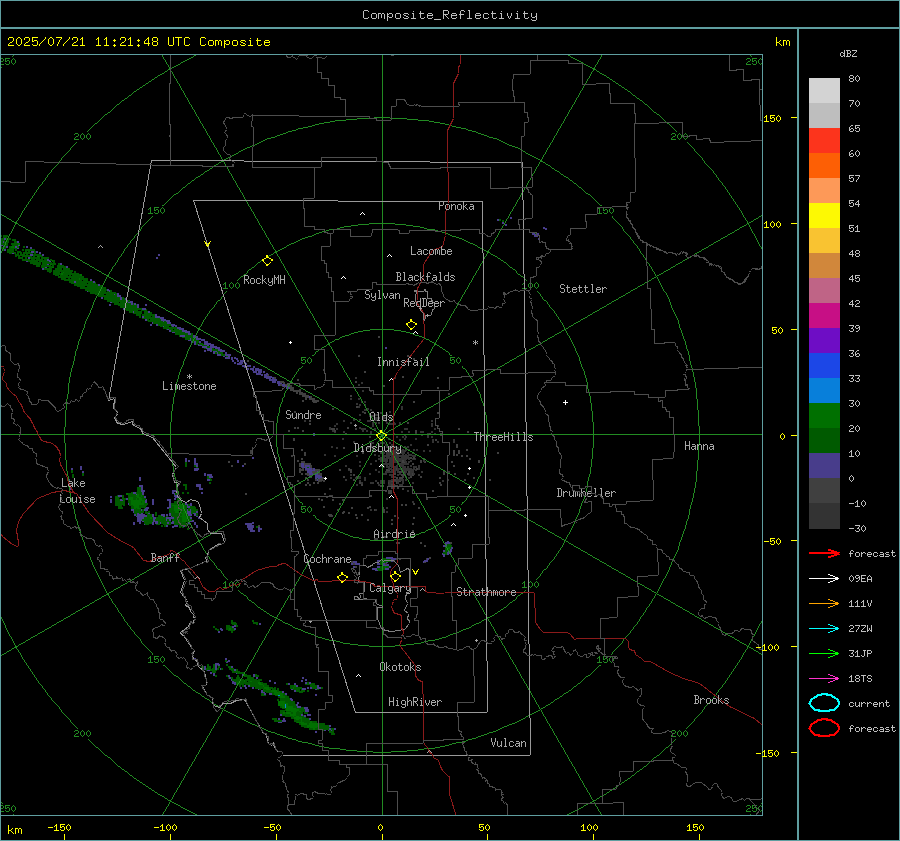
Task: Select the yellow swatch between 51 and 54 dBZ
Action: point(824,216)
